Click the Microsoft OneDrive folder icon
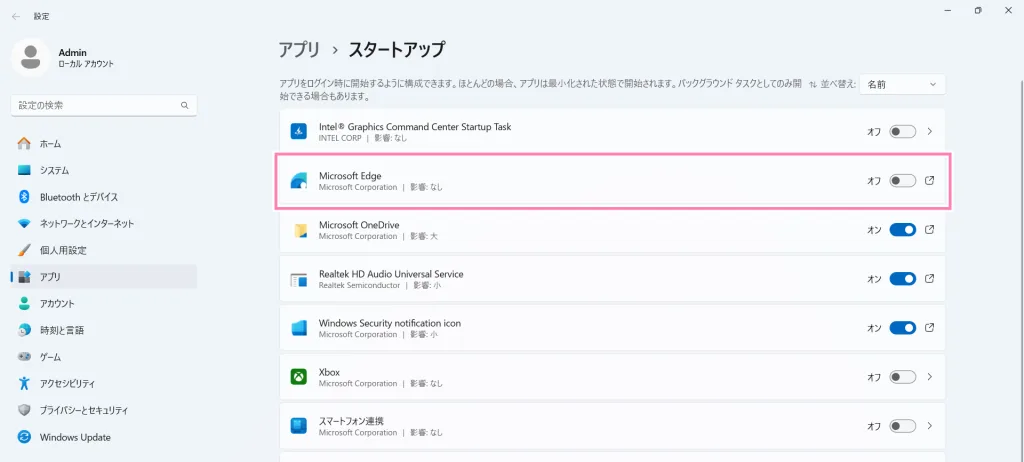This screenshot has width=1024, height=462. pyautogui.click(x=298, y=230)
